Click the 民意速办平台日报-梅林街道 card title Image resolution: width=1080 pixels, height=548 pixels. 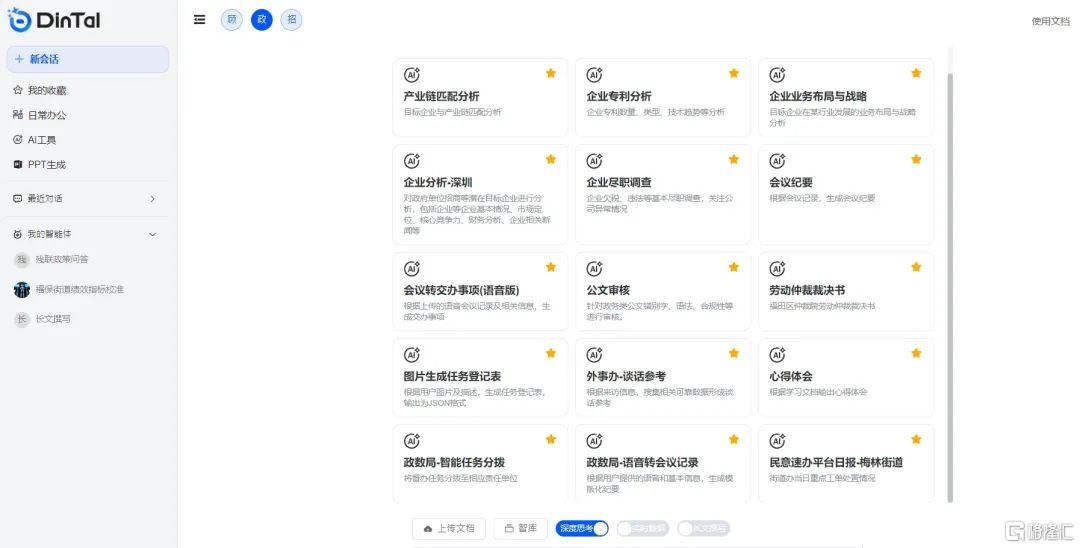836,463
